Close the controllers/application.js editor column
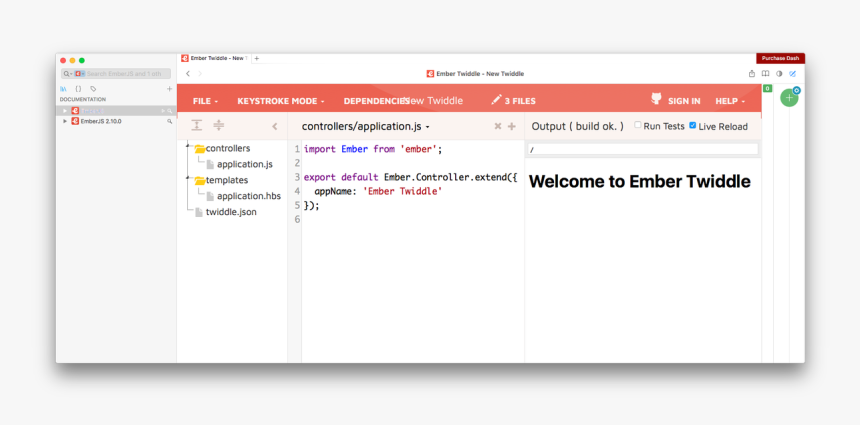This screenshot has height=425, width=860. (497, 127)
